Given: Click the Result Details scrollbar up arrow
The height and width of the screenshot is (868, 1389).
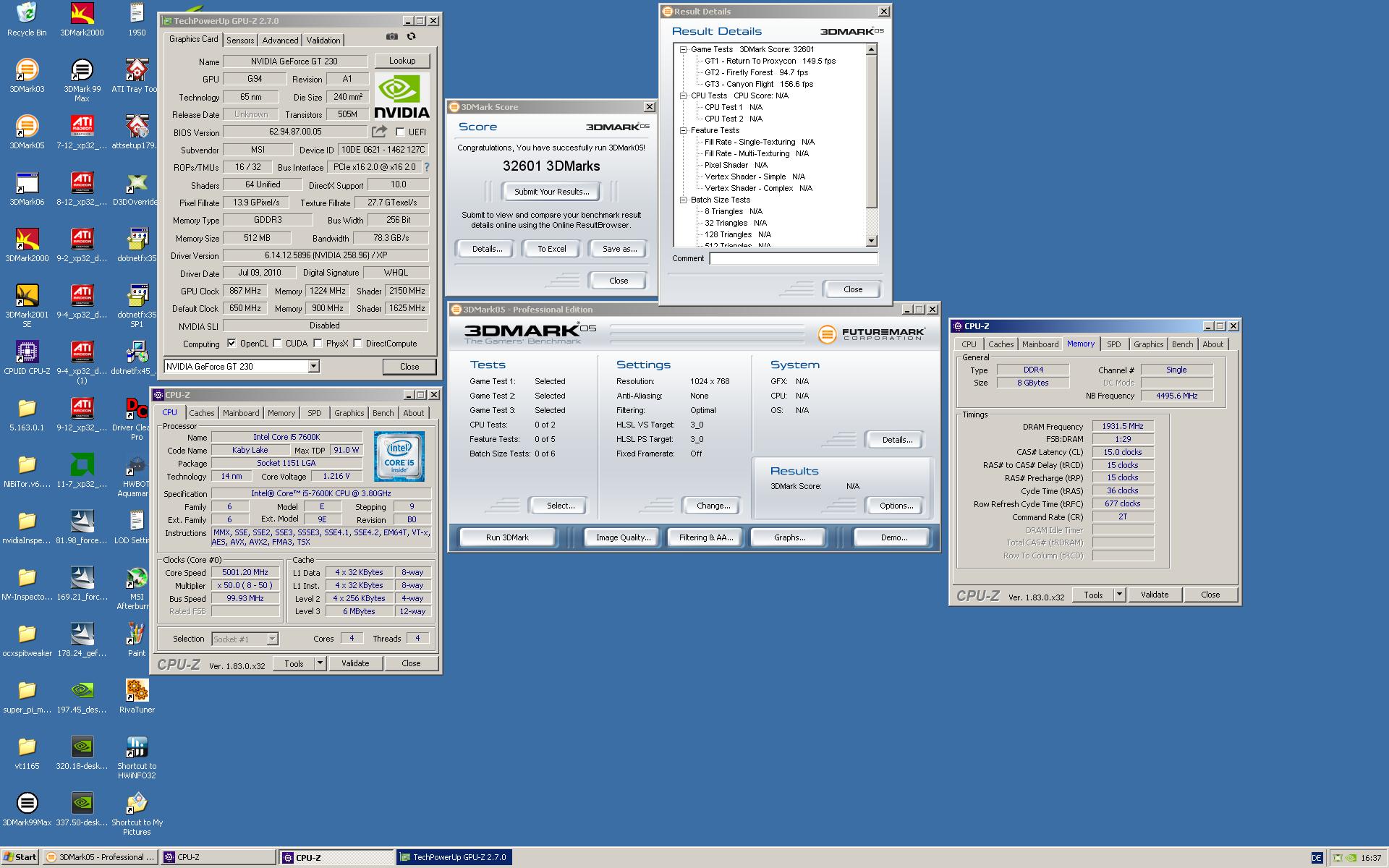Looking at the screenshot, I should 871,49.
